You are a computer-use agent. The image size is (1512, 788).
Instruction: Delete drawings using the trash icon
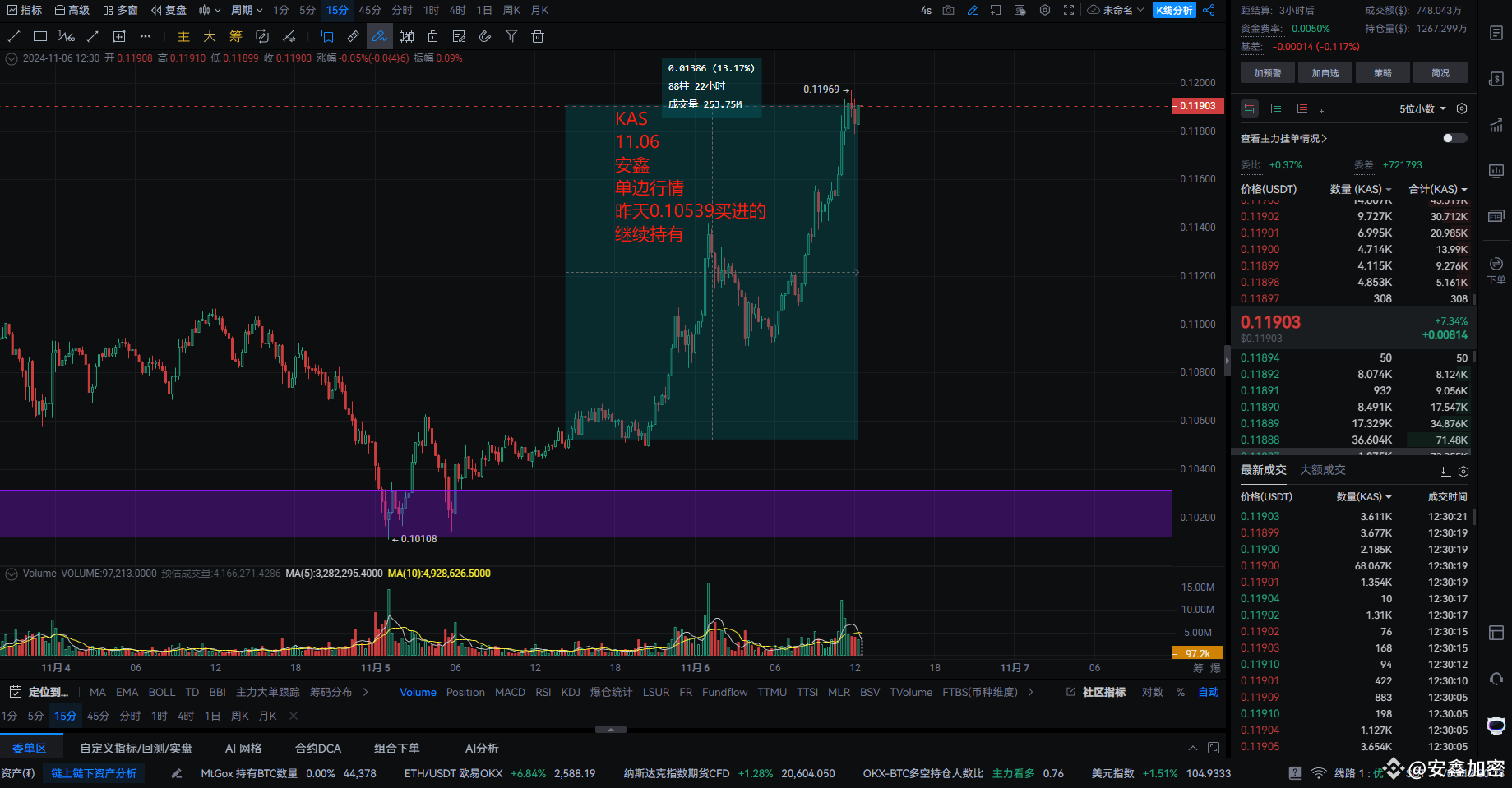[x=539, y=36]
